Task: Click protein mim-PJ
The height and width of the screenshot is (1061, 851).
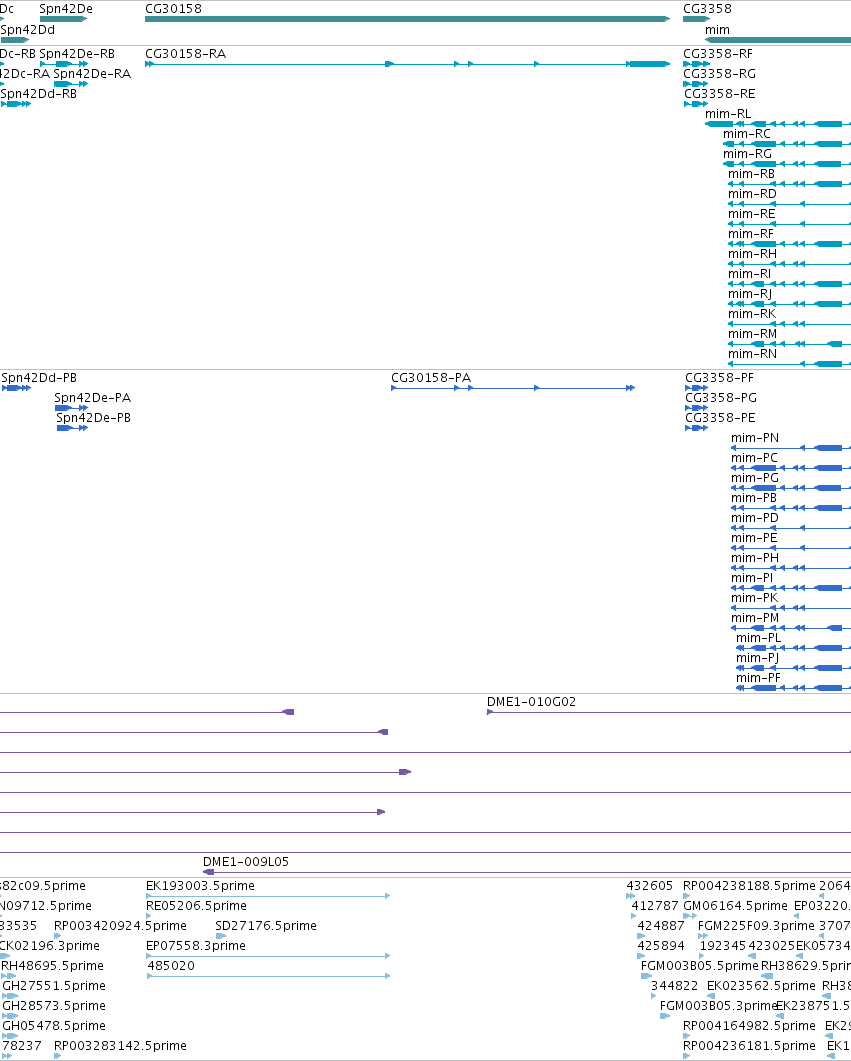Action: tap(757, 658)
